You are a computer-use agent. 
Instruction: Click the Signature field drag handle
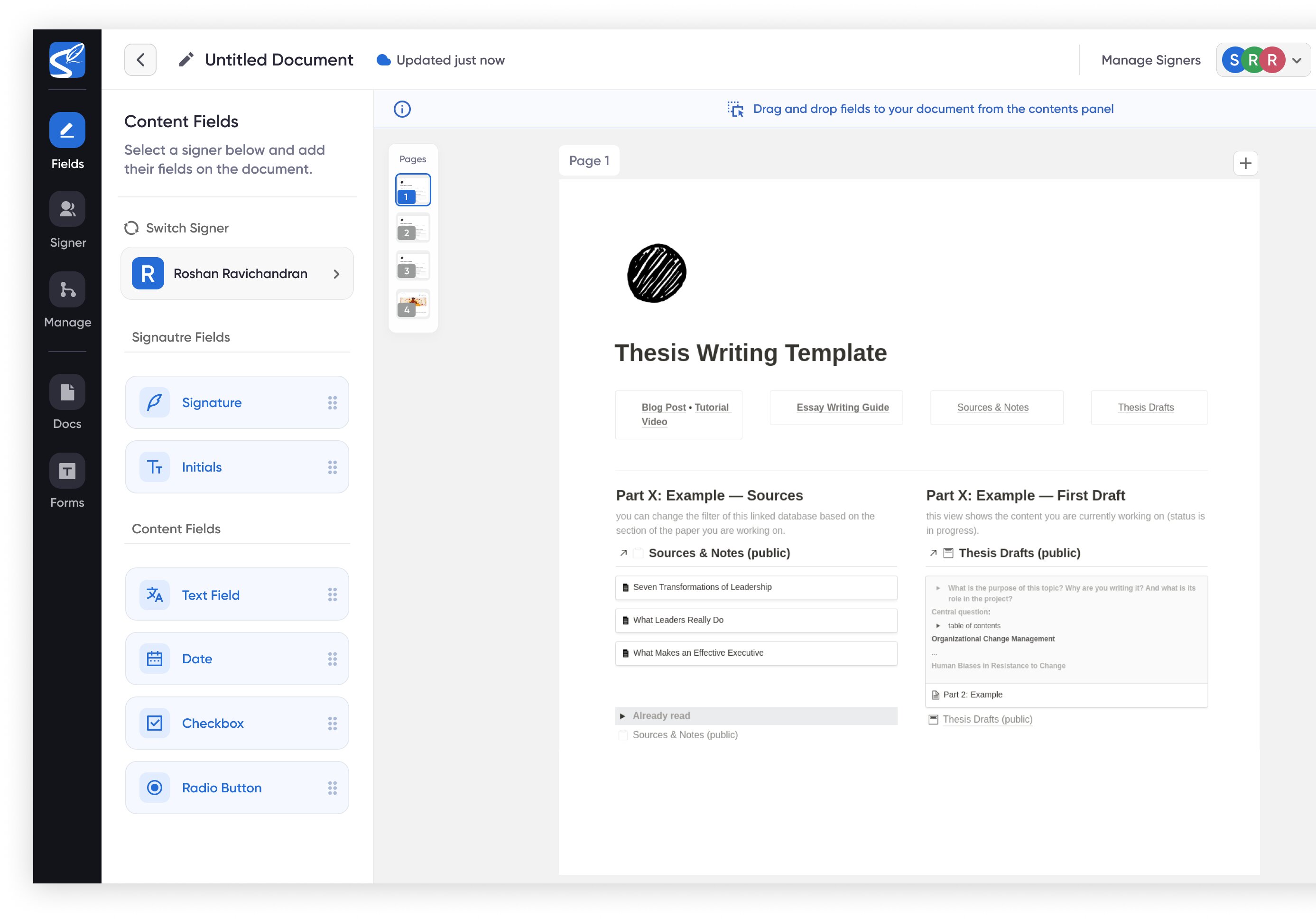click(333, 402)
